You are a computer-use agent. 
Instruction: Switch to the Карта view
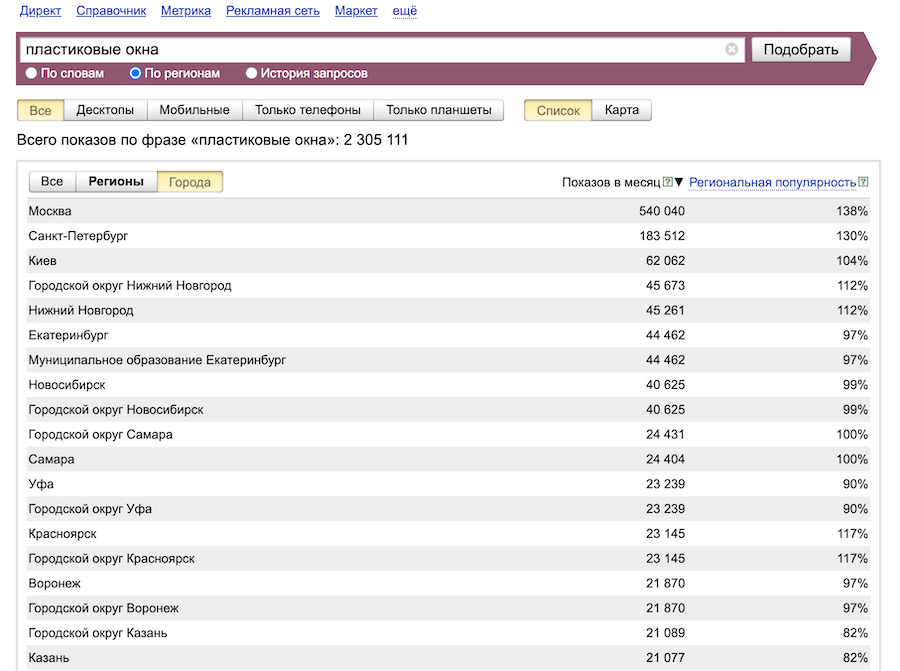pos(621,110)
